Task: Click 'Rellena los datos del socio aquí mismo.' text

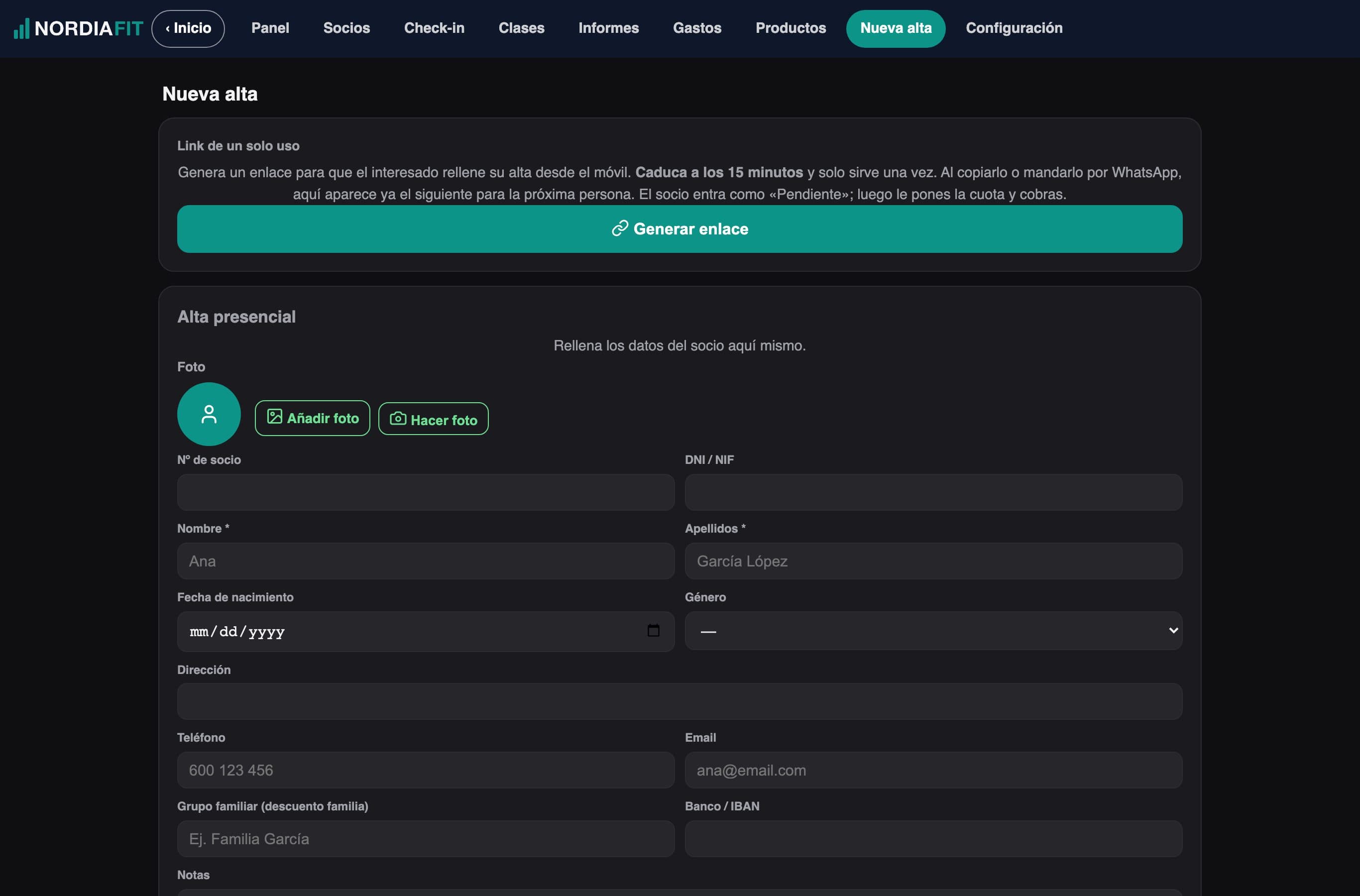Action: (680, 346)
